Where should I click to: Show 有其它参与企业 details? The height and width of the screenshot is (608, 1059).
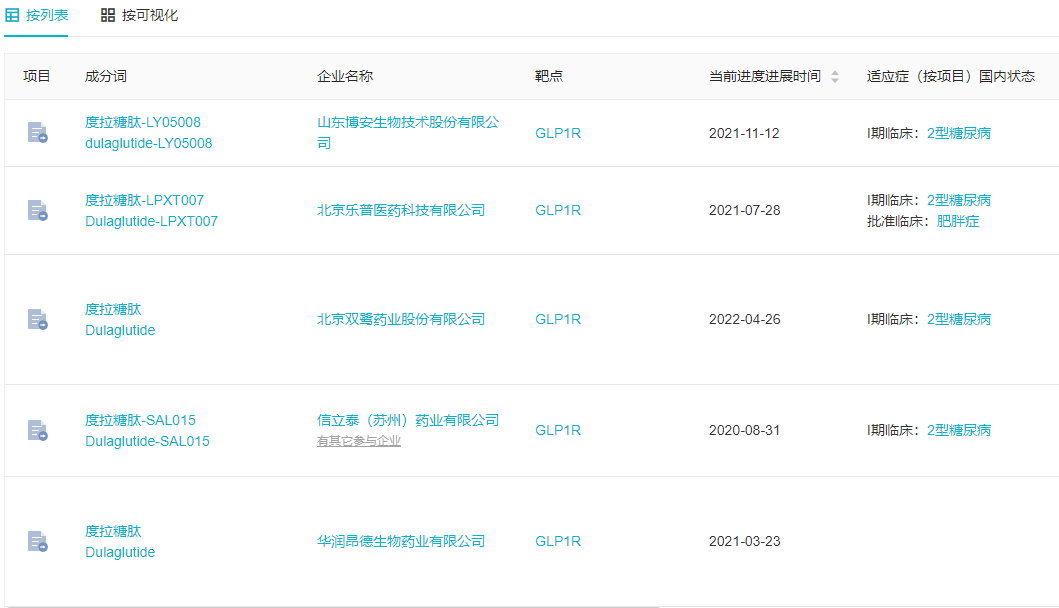pos(359,441)
